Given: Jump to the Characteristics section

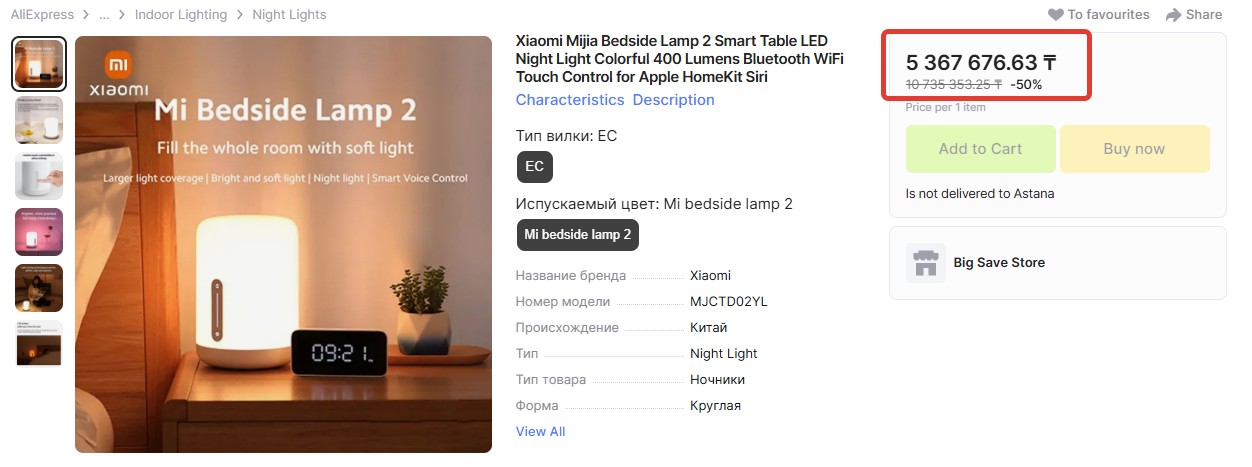Looking at the screenshot, I should click(x=569, y=100).
